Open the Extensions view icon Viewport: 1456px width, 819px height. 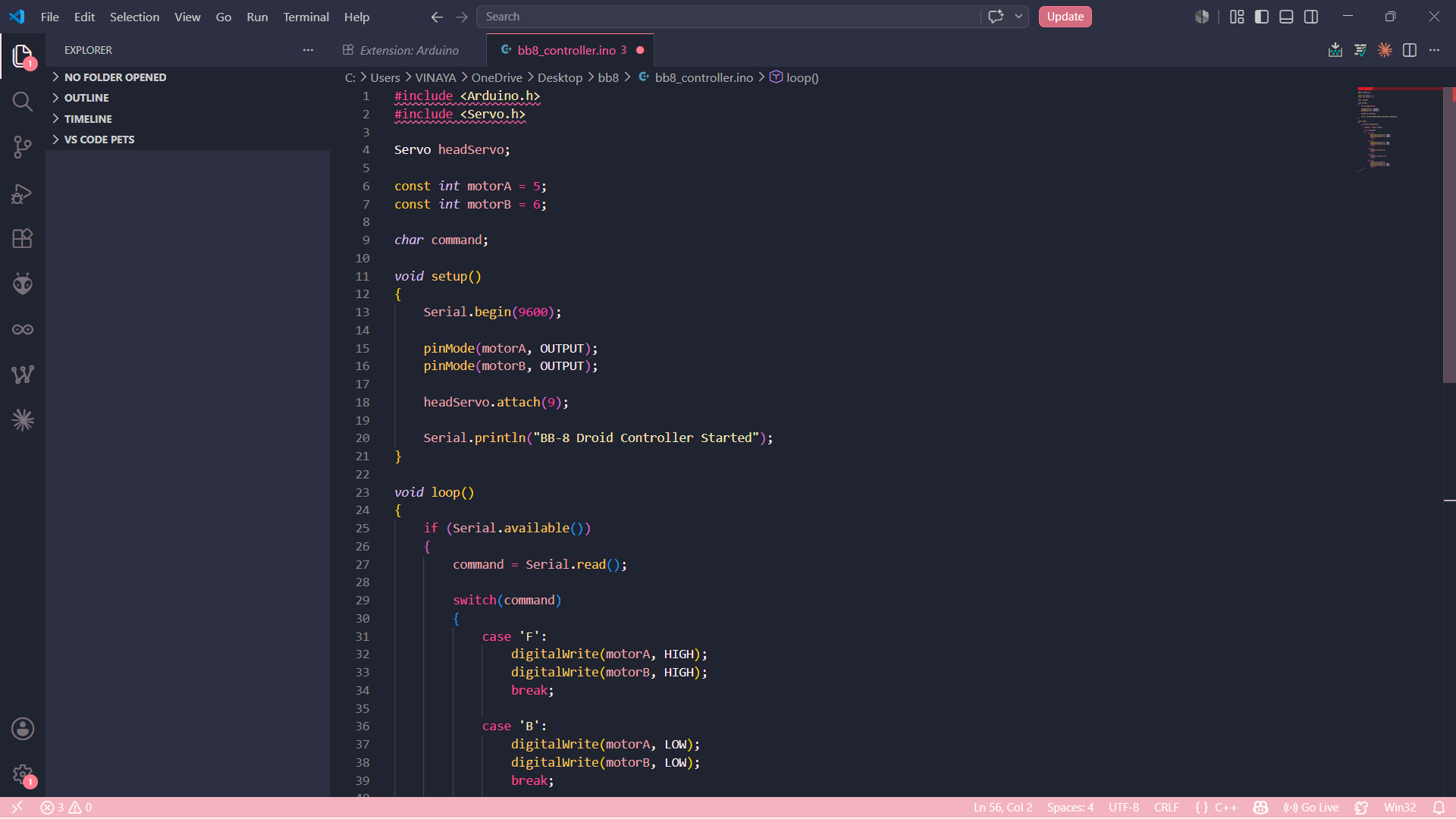[23, 238]
